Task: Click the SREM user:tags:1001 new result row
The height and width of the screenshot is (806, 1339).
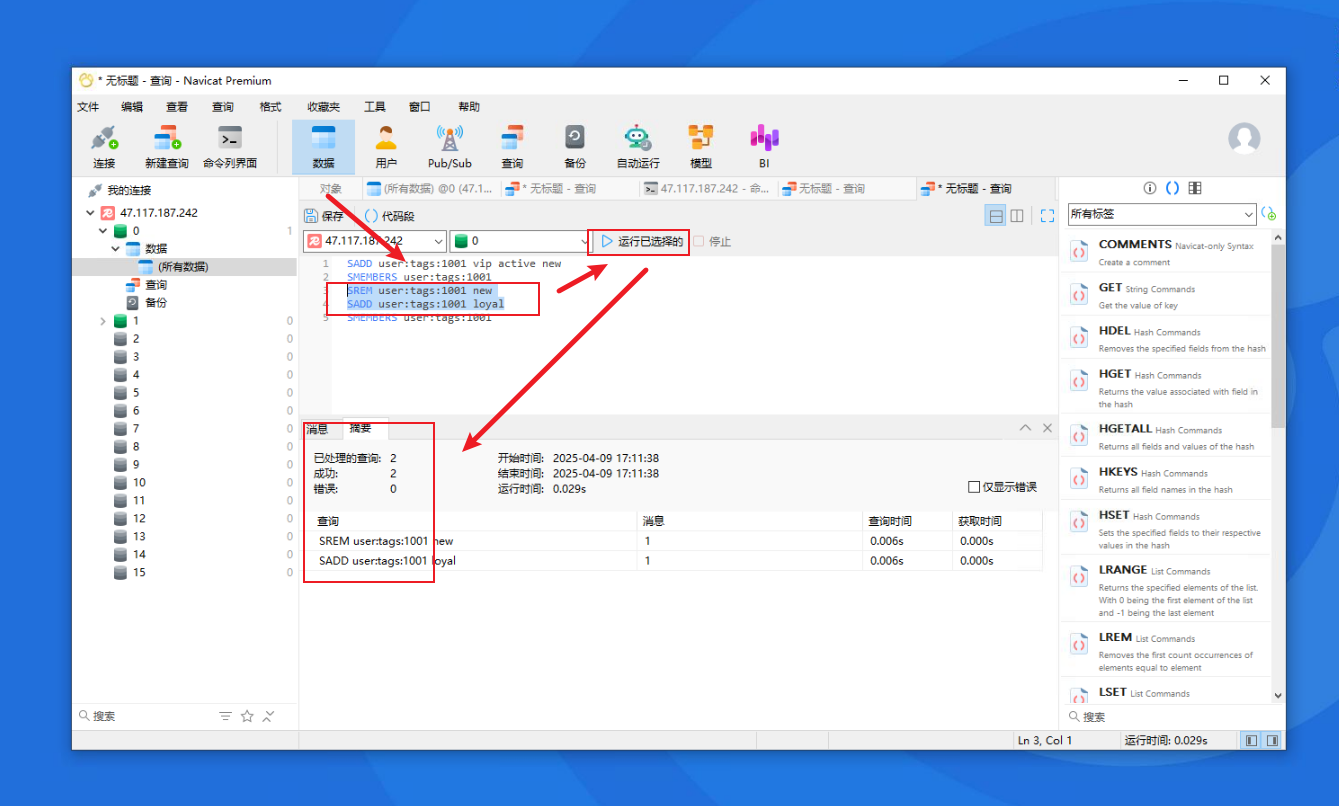Action: [x=672, y=541]
